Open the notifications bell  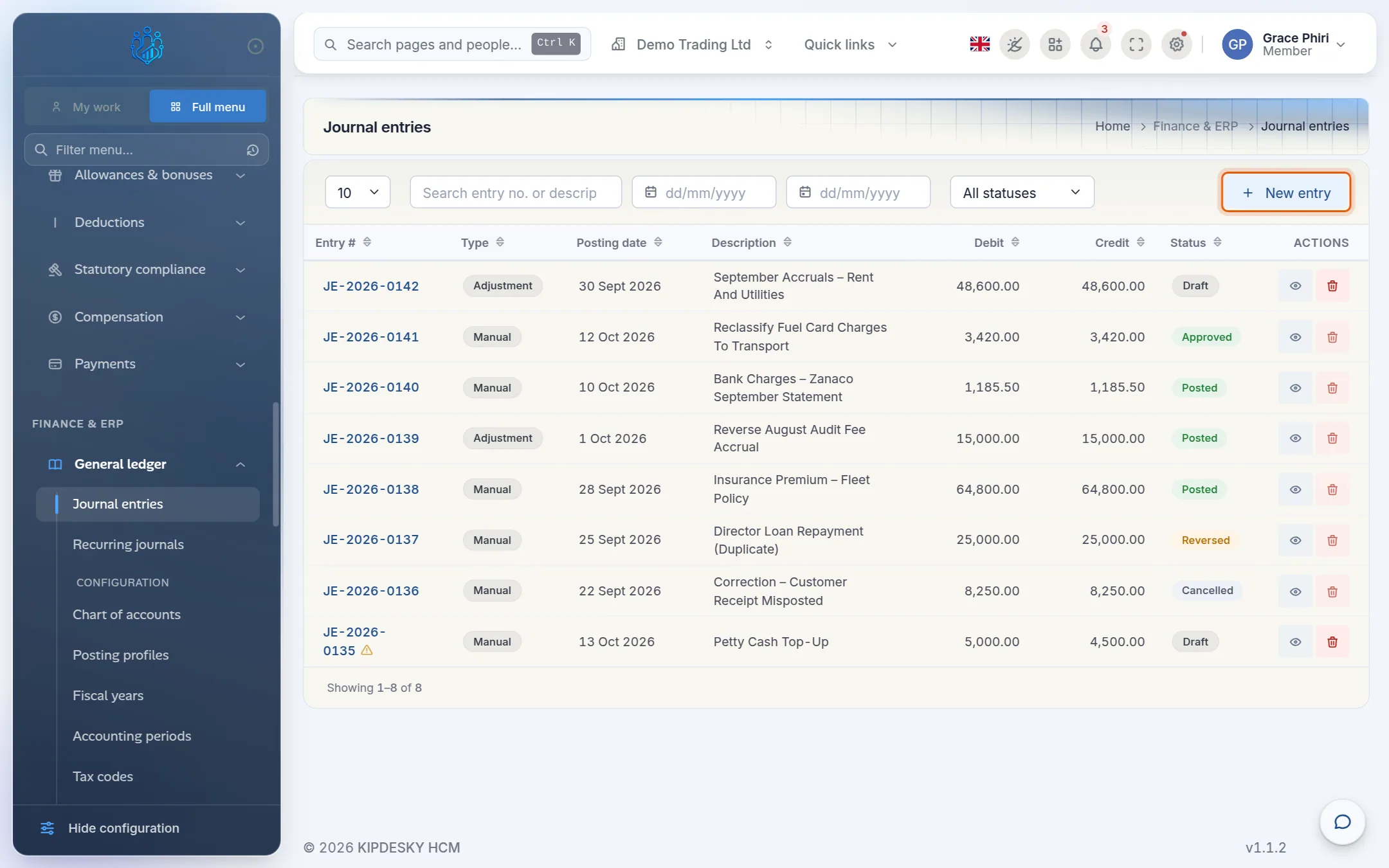[x=1096, y=44]
